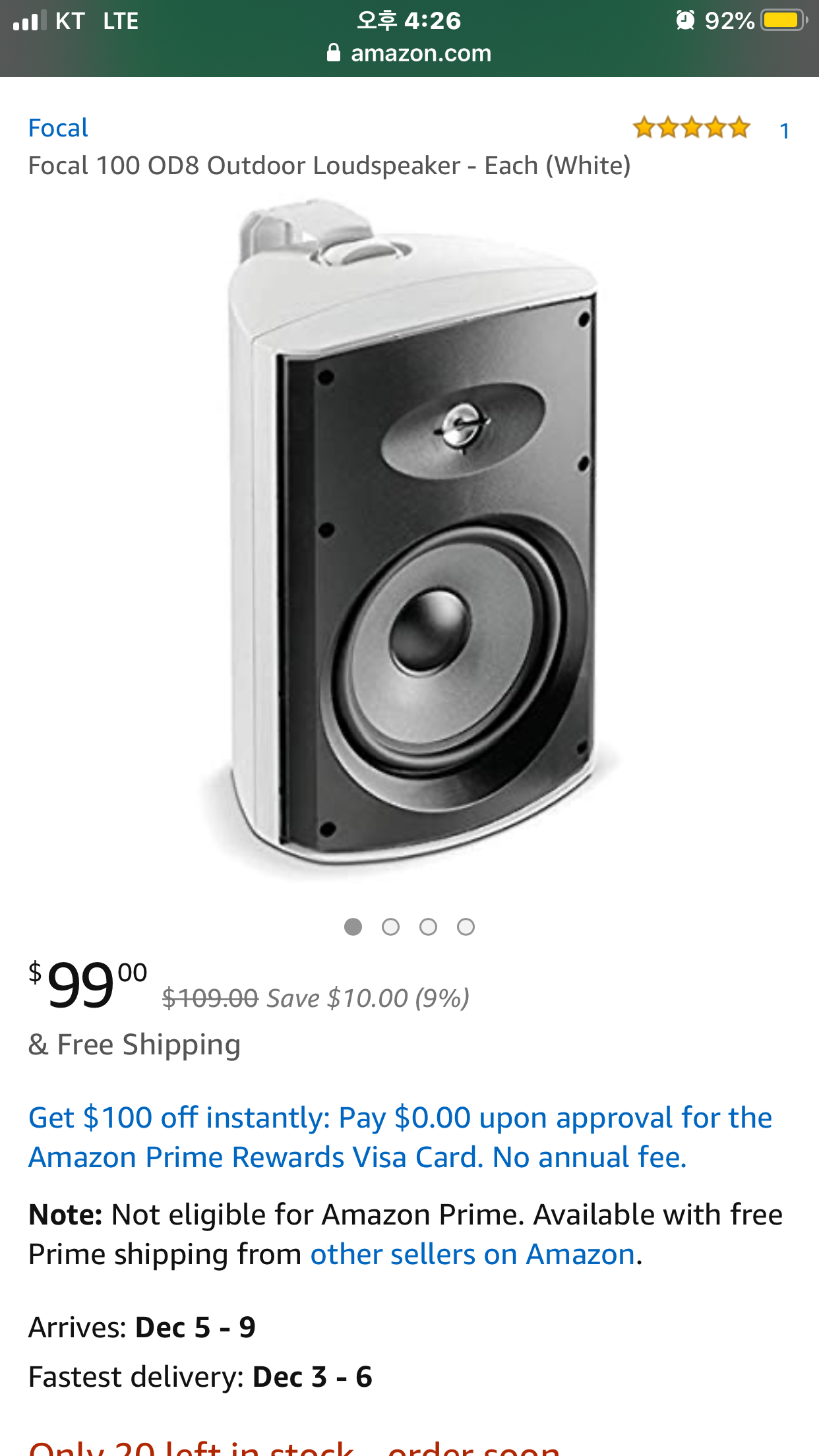Tap the product title Focal 100 OD8

329,166
